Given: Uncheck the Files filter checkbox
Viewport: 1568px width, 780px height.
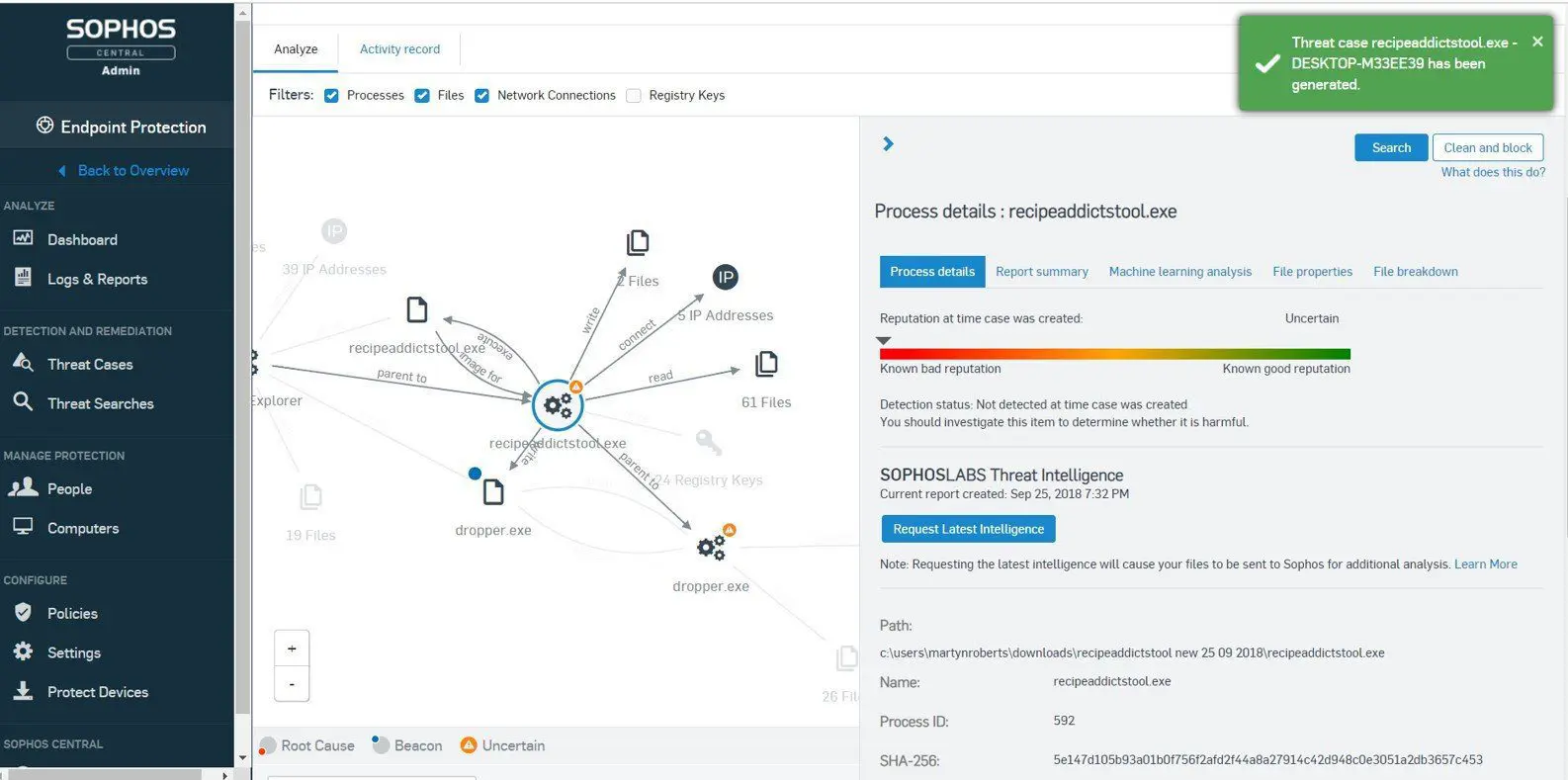Looking at the screenshot, I should [x=422, y=96].
